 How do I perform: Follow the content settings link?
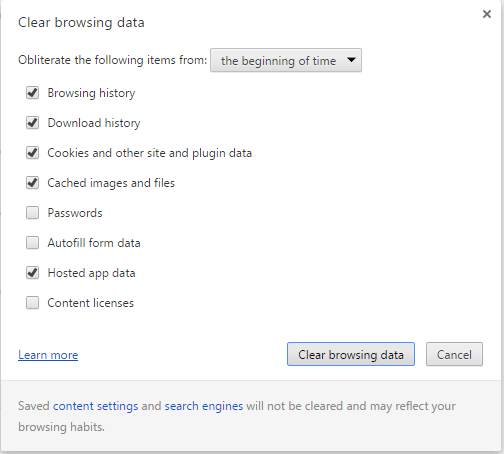tap(95, 406)
